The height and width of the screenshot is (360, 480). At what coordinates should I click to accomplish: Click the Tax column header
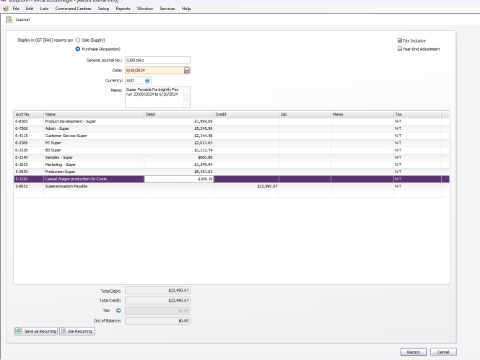pyautogui.click(x=417, y=114)
